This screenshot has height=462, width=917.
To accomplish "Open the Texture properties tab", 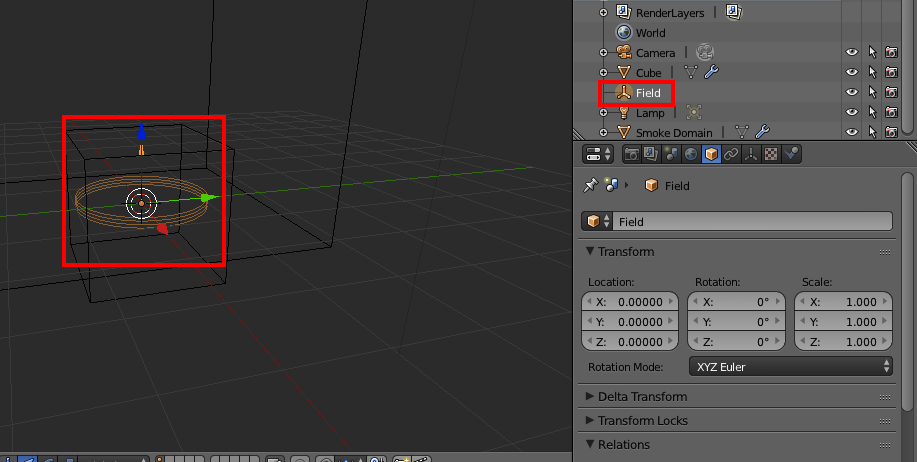I will pos(771,154).
